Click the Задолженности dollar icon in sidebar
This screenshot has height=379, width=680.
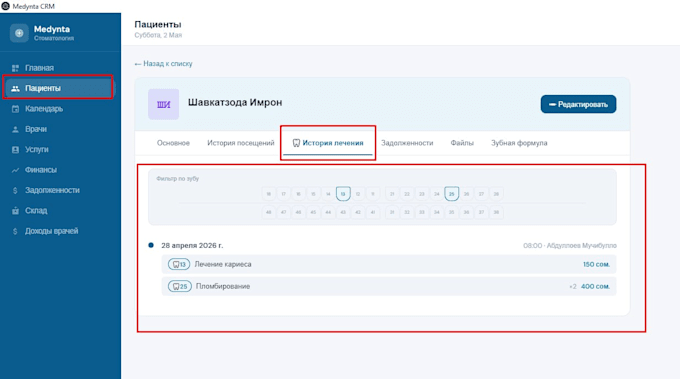pos(15,190)
